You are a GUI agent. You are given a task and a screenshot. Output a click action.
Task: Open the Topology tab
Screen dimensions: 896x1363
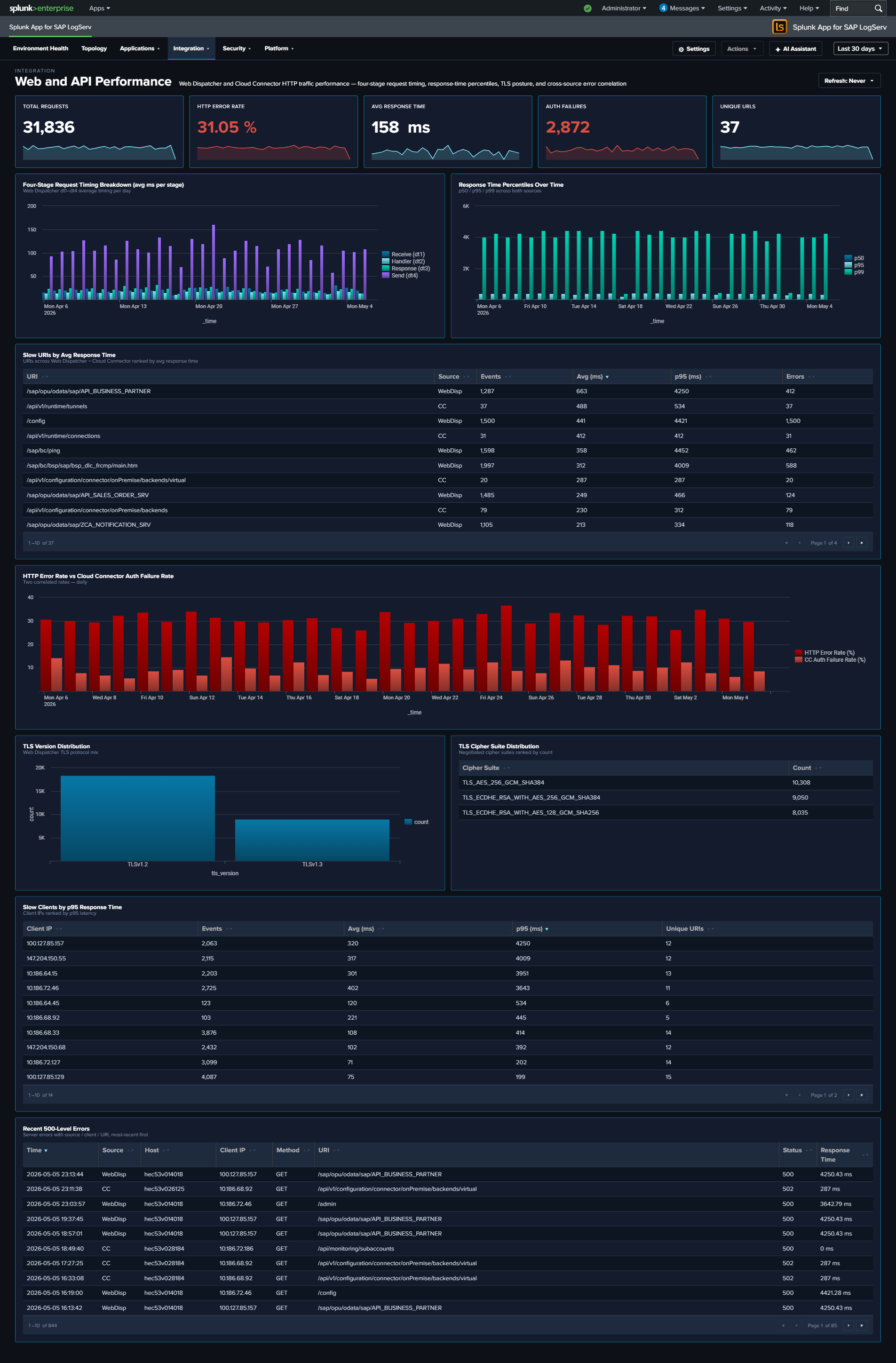click(x=94, y=48)
